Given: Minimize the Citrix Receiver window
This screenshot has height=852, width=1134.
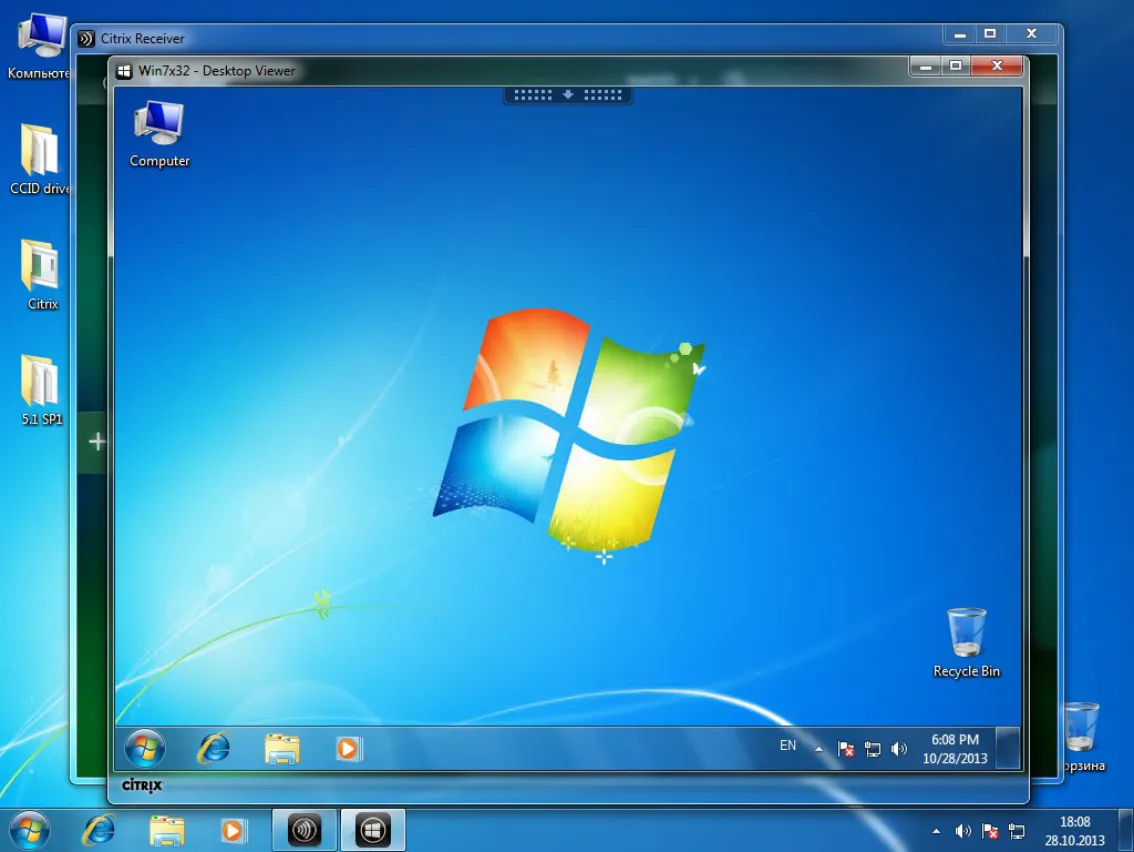Looking at the screenshot, I should click(960, 34).
